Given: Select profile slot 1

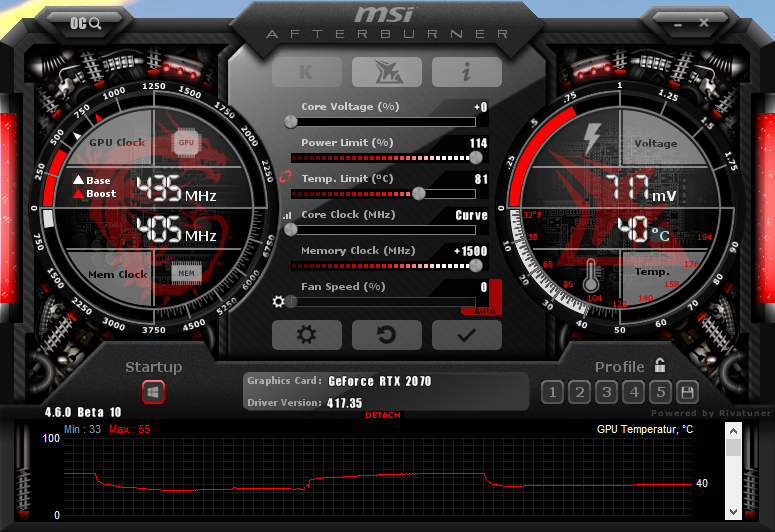Looking at the screenshot, I should [553, 393].
